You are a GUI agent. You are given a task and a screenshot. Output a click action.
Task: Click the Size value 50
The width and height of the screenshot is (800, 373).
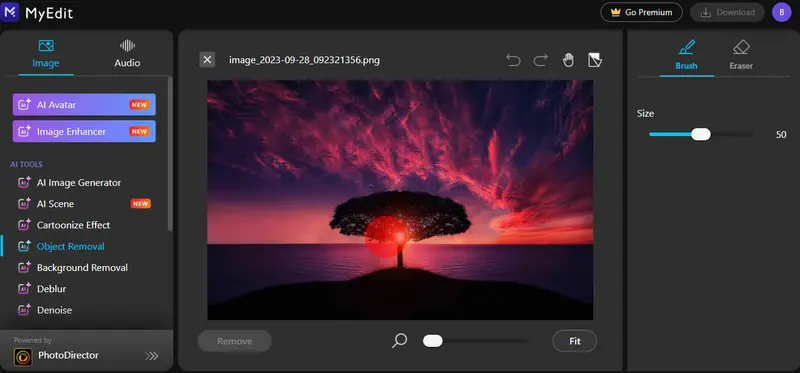[x=781, y=135]
